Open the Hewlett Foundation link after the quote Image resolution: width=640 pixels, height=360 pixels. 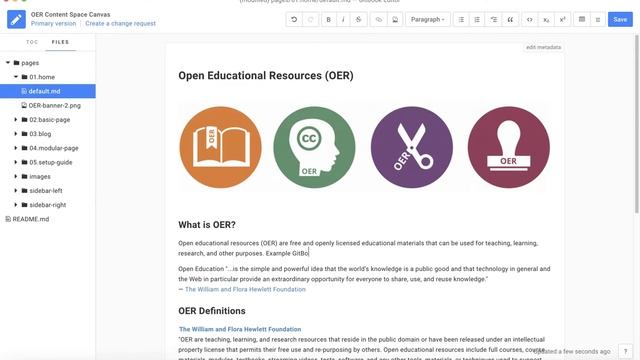click(245, 289)
